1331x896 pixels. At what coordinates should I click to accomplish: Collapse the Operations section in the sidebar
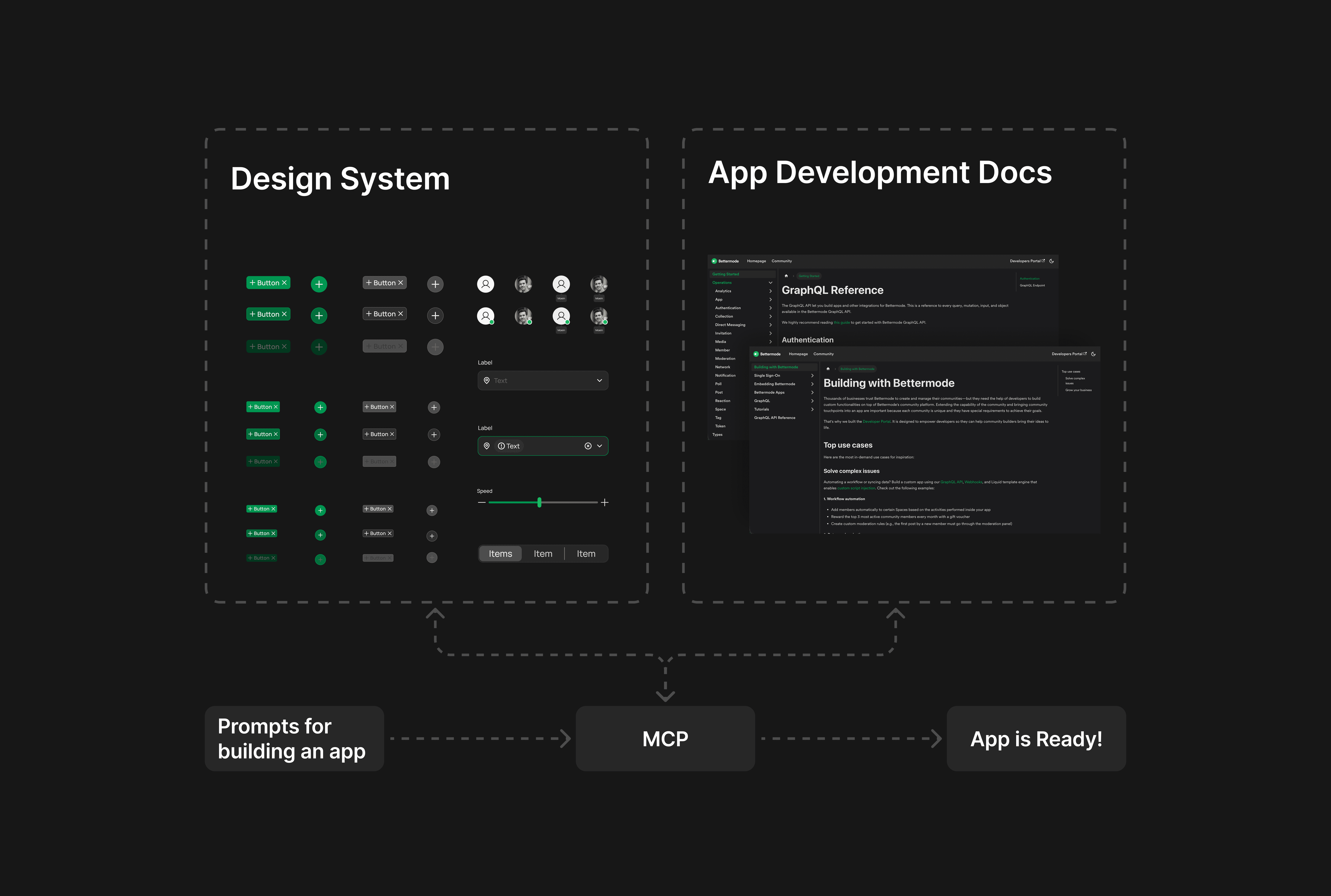[771, 283]
